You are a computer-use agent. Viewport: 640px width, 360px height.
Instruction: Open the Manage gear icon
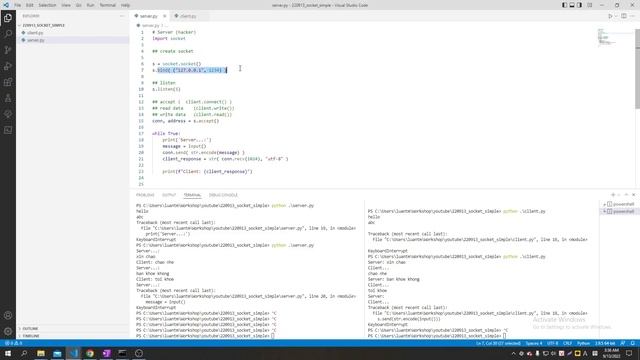8,331
